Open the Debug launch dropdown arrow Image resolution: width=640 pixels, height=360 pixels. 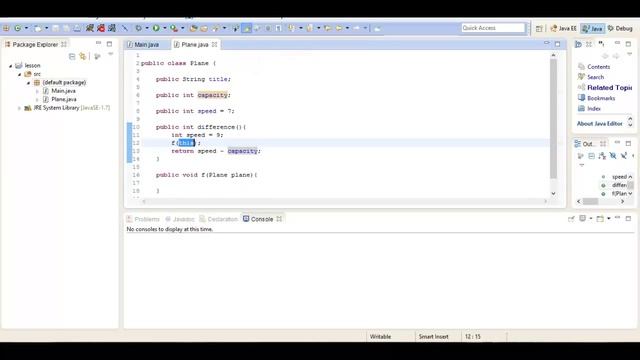[x=147, y=28]
